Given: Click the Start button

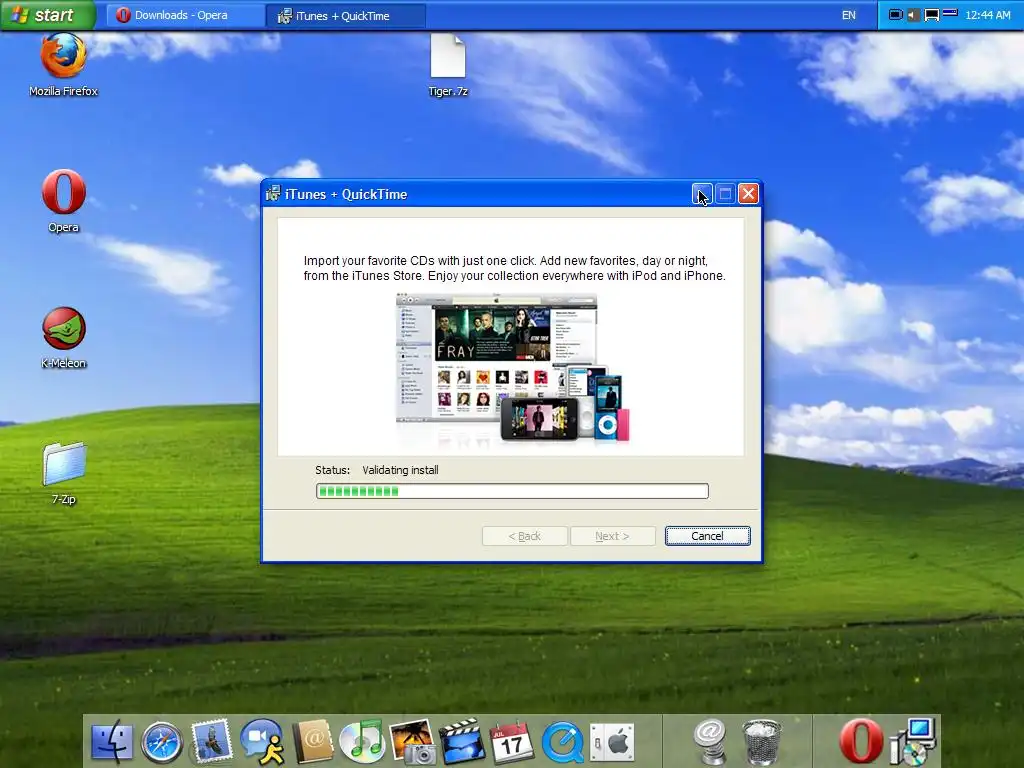Looking at the screenshot, I should 48,15.
